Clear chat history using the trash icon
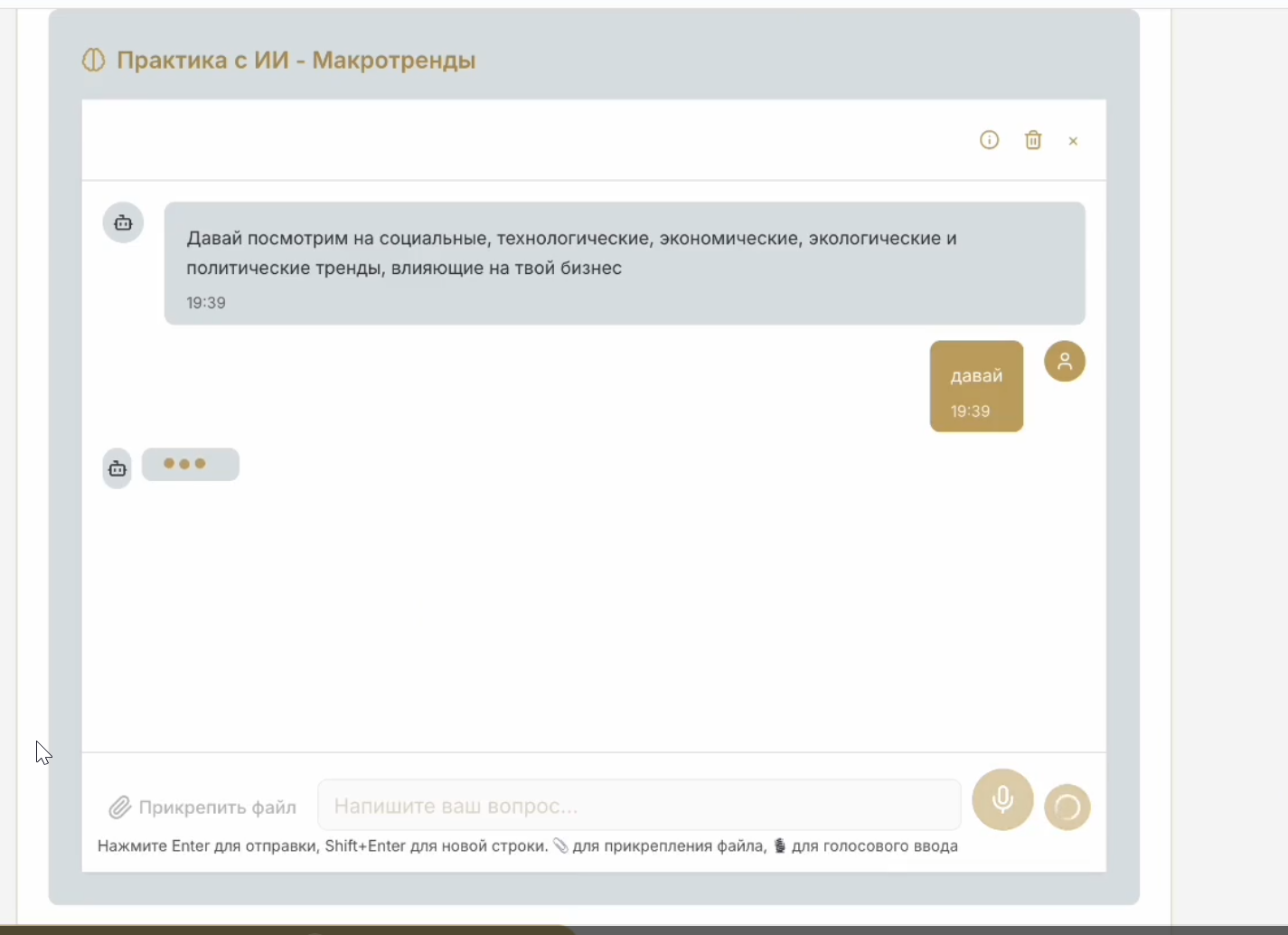This screenshot has width=1288, height=935. (x=1033, y=140)
